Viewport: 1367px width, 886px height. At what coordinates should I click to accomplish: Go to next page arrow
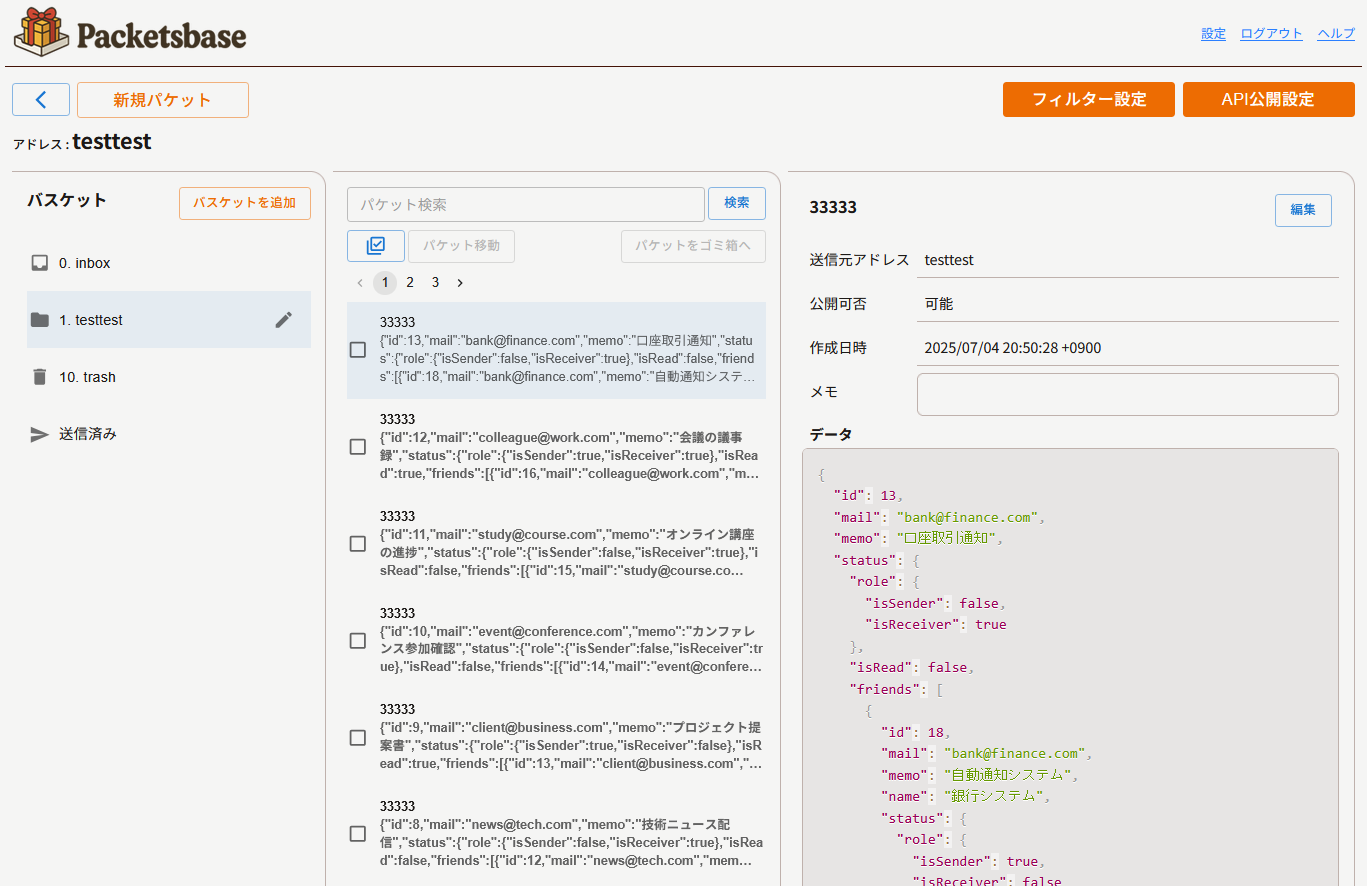click(460, 283)
